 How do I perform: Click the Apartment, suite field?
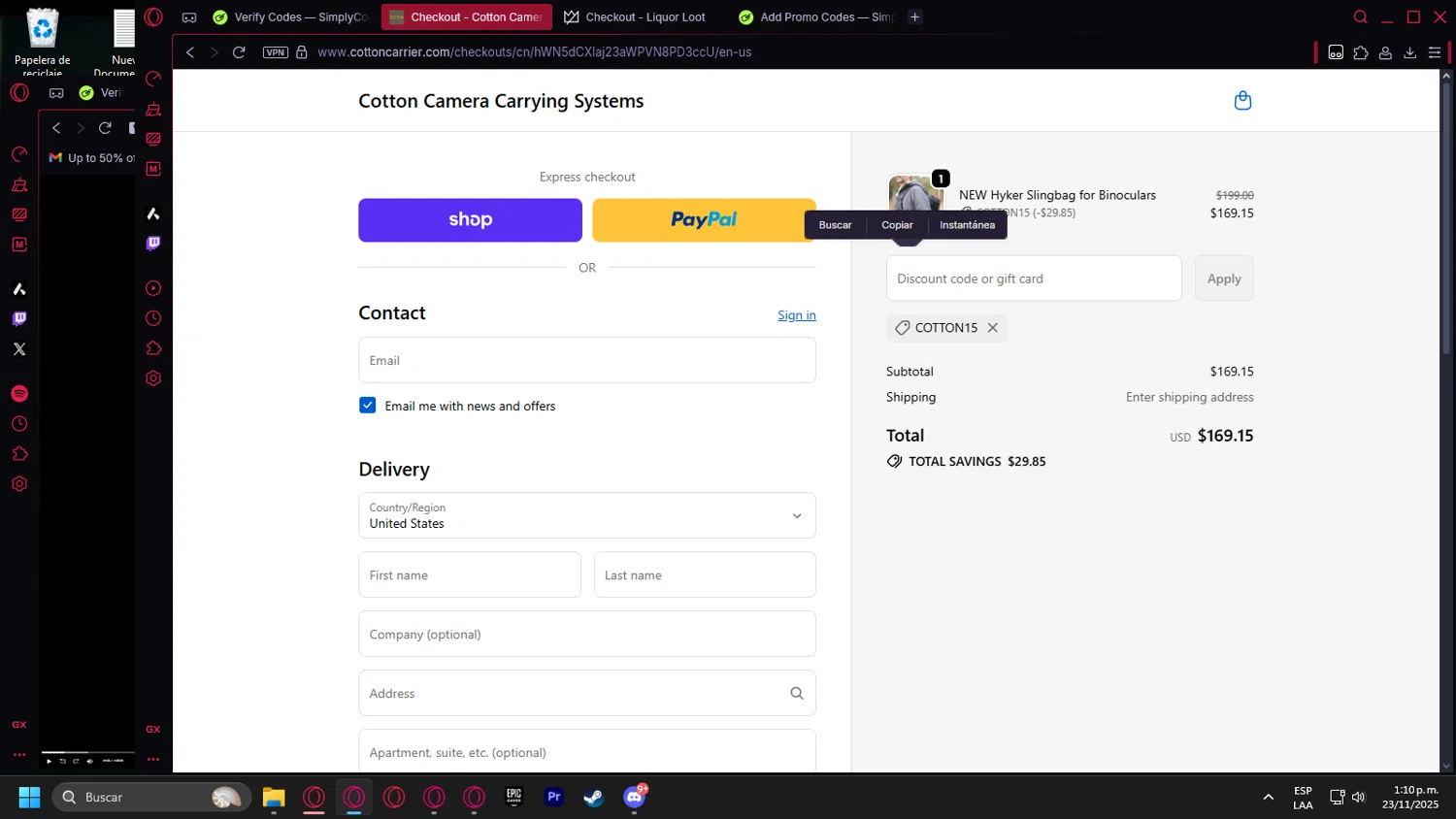[587, 751]
